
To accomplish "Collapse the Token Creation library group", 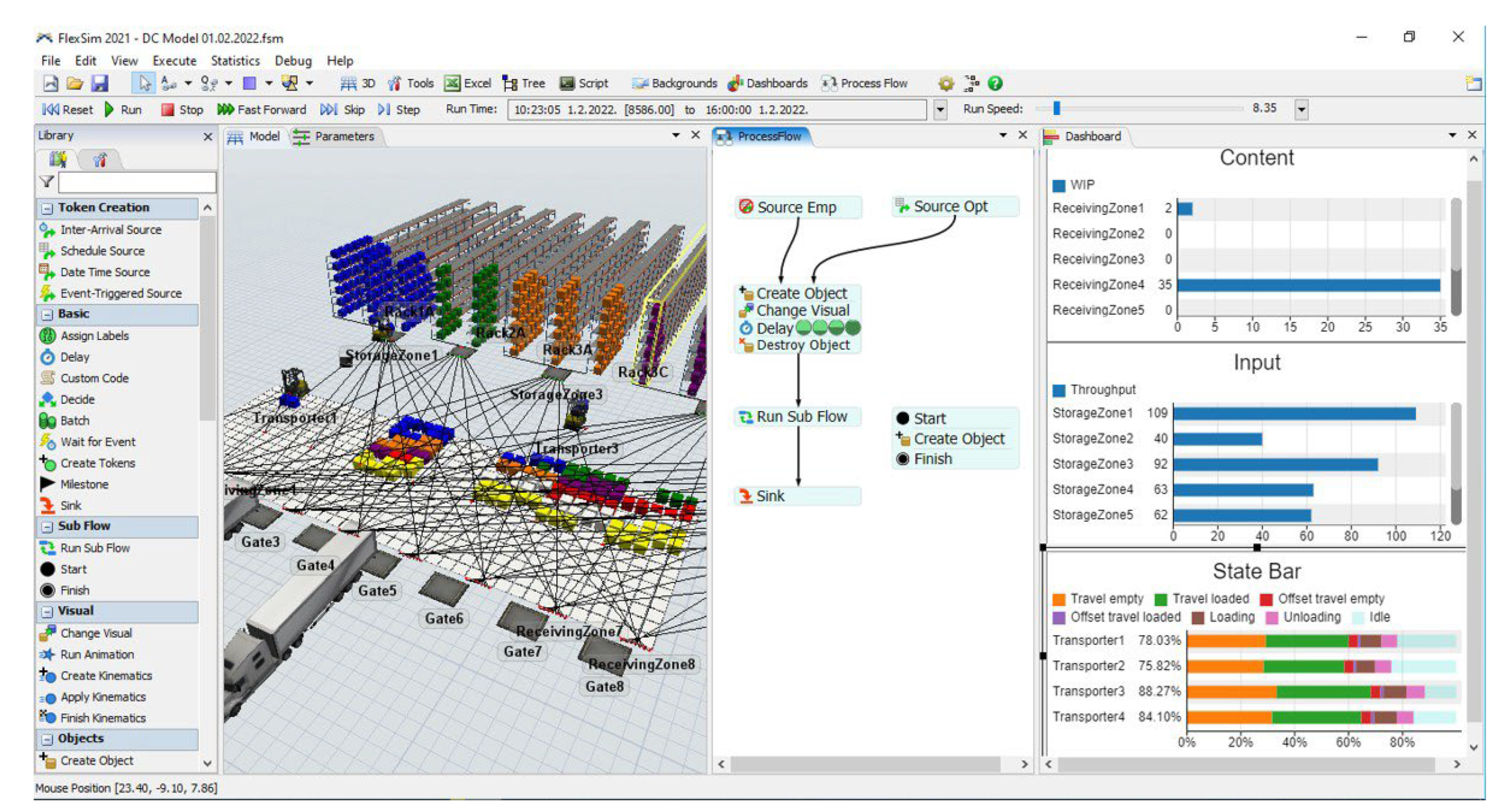I will pyautogui.click(x=48, y=208).
